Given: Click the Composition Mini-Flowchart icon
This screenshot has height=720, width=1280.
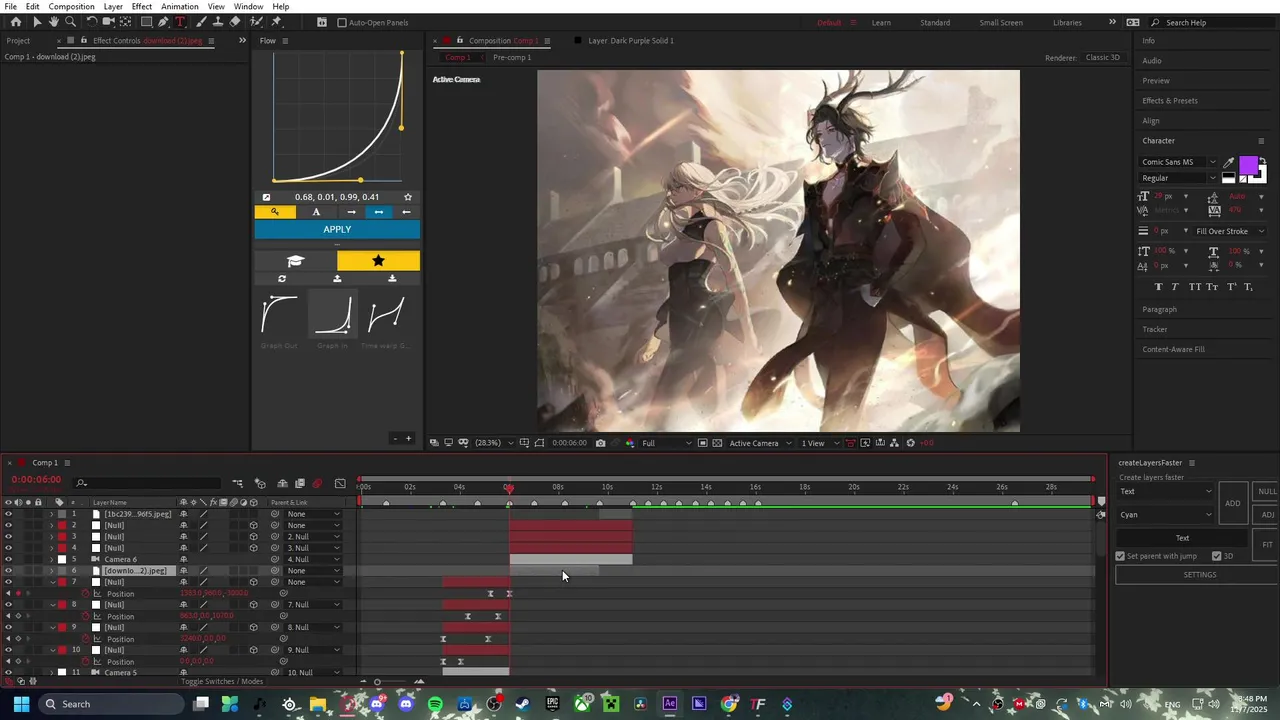Looking at the screenshot, I should 238,484.
